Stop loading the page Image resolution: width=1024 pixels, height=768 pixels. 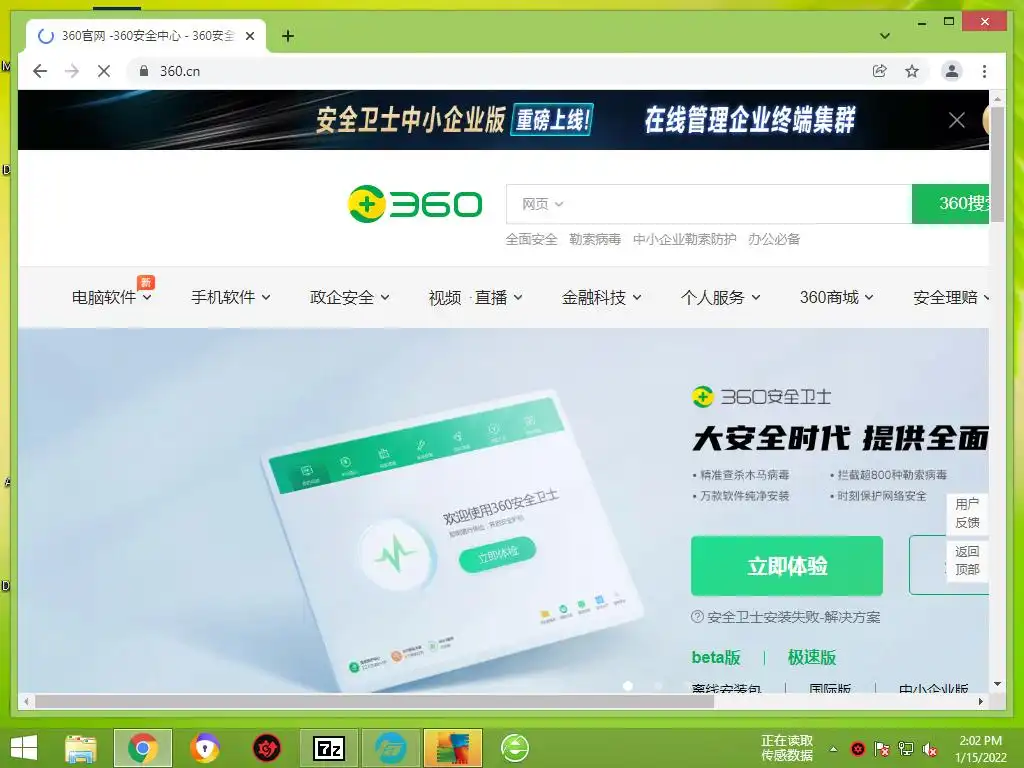(104, 71)
